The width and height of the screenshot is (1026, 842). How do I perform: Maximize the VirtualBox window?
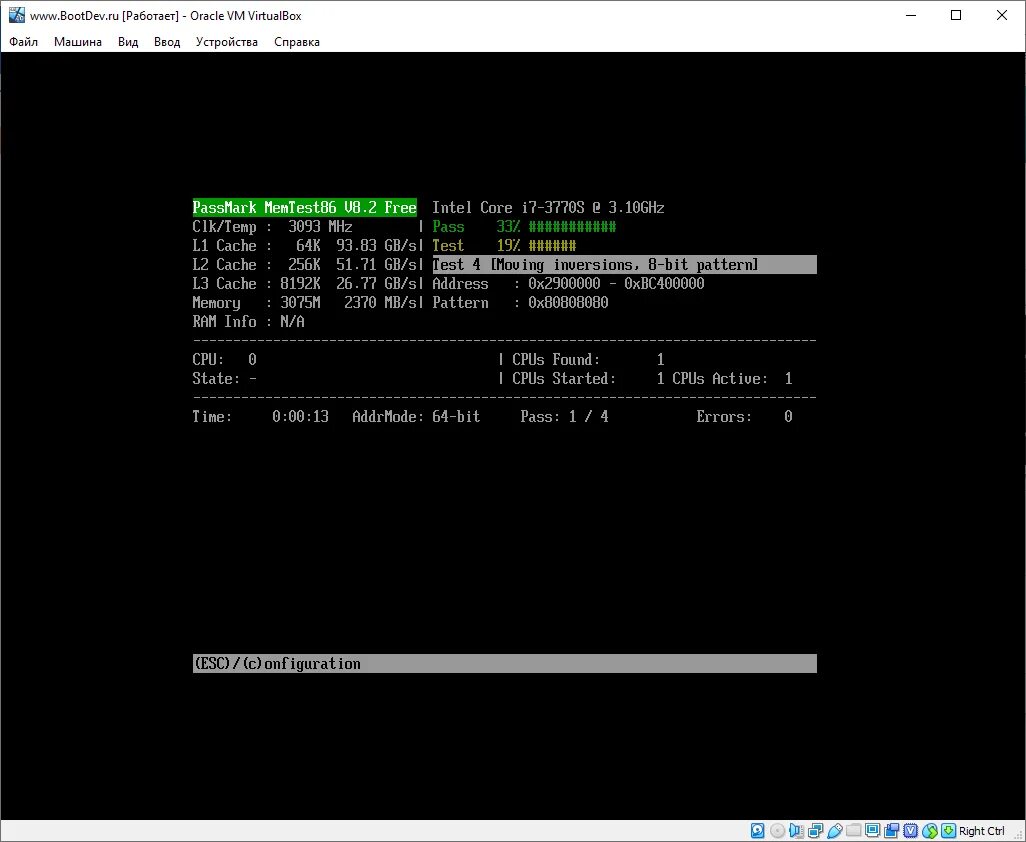click(x=956, y=15)
